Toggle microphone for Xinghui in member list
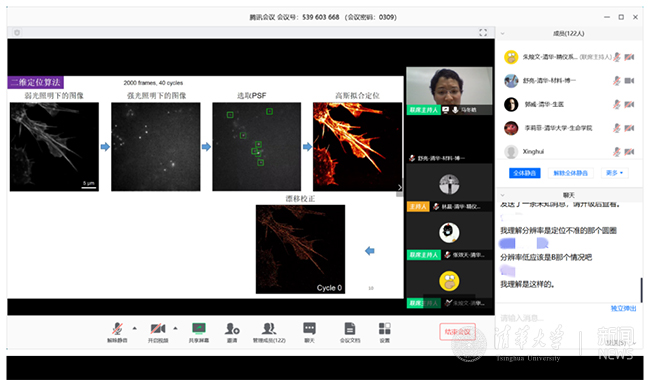This screenshot has width=650, height=380. (x=617, y=152)
